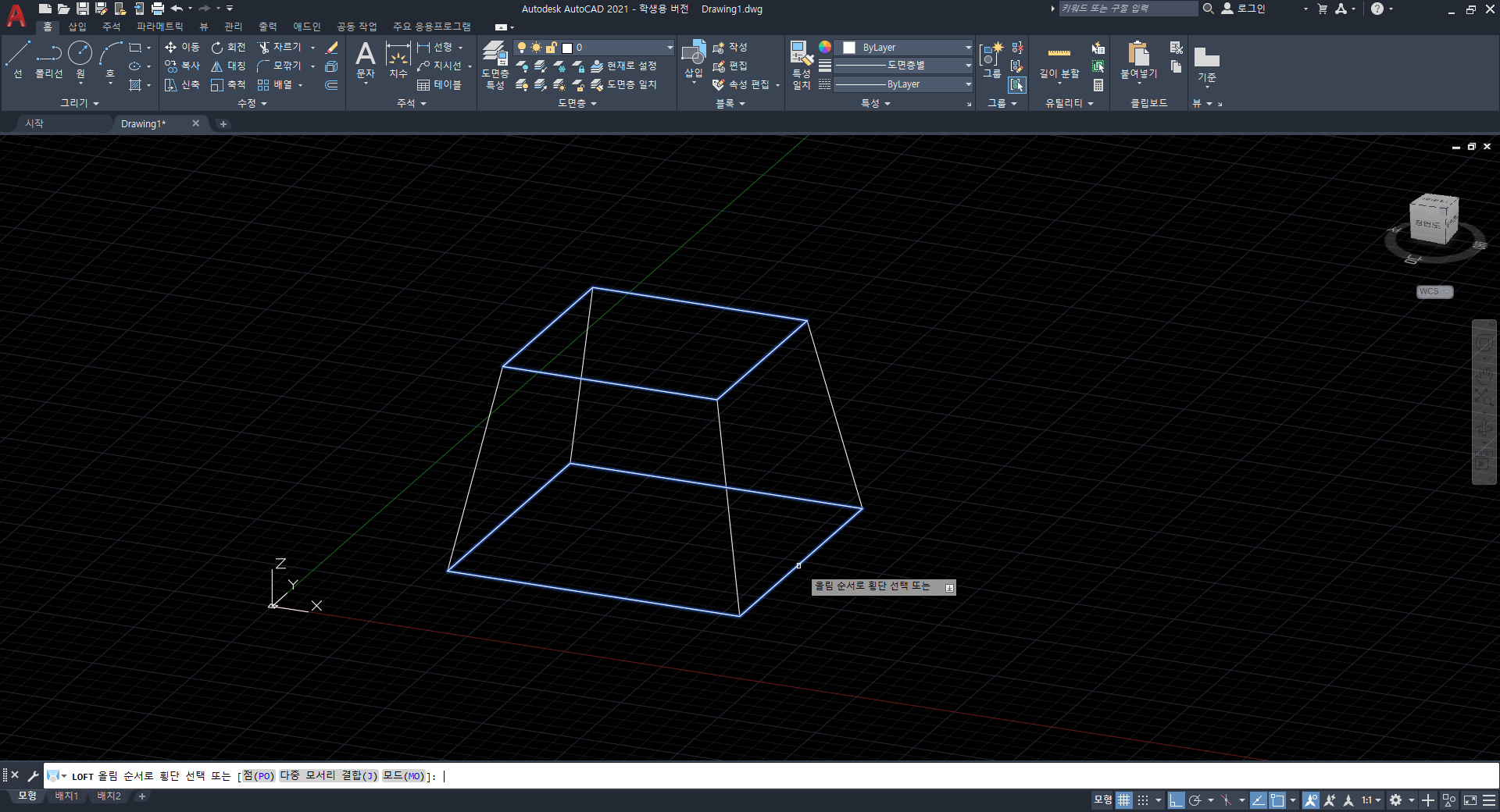This screenshot has width=1500, height=812.
Task: Select the Text (문자) annotation tool
Action: click(x=366, y=61)
